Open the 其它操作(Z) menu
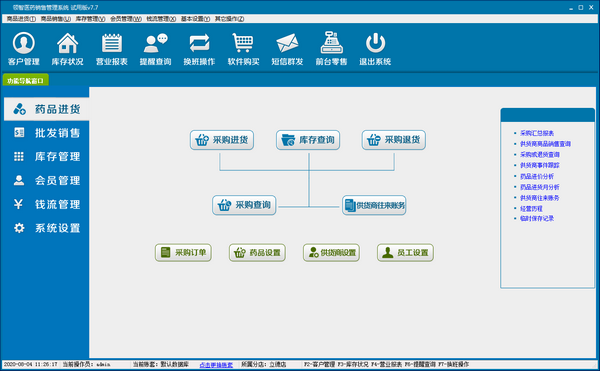This screenshot has width=600, height=371. click(x=229, y=18)
